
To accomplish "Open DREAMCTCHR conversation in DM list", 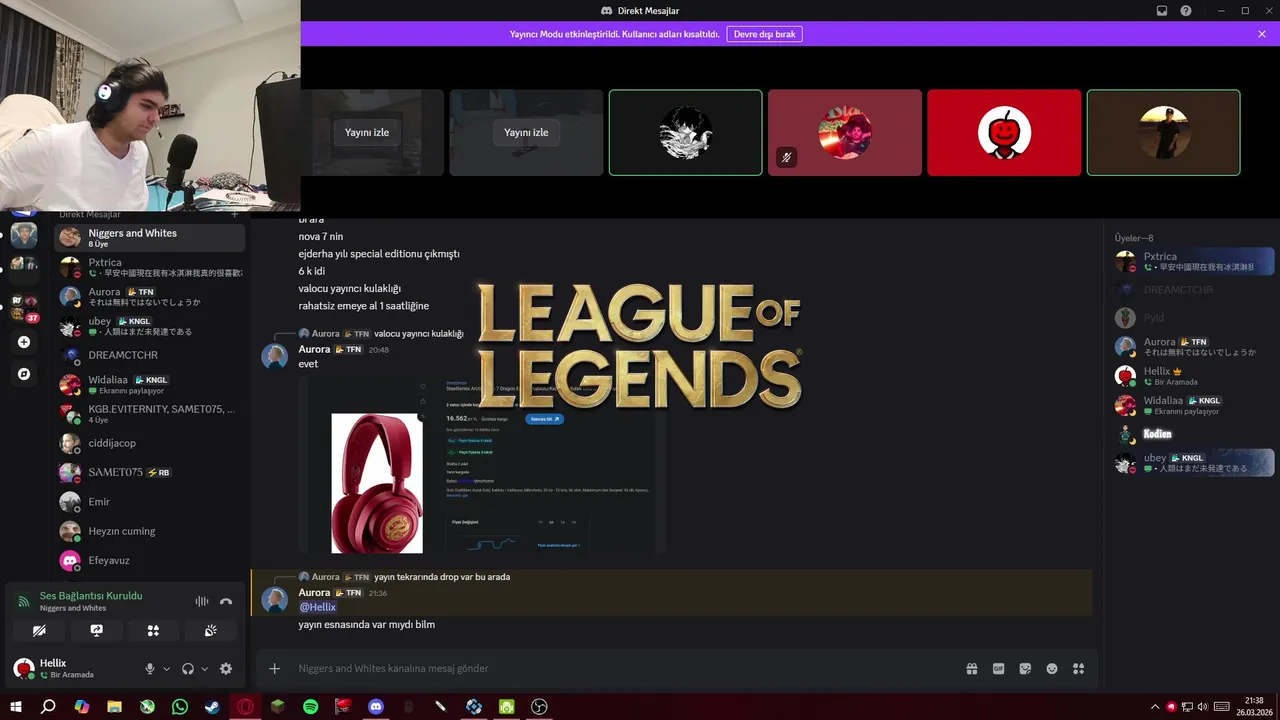I will pos(150,355).
